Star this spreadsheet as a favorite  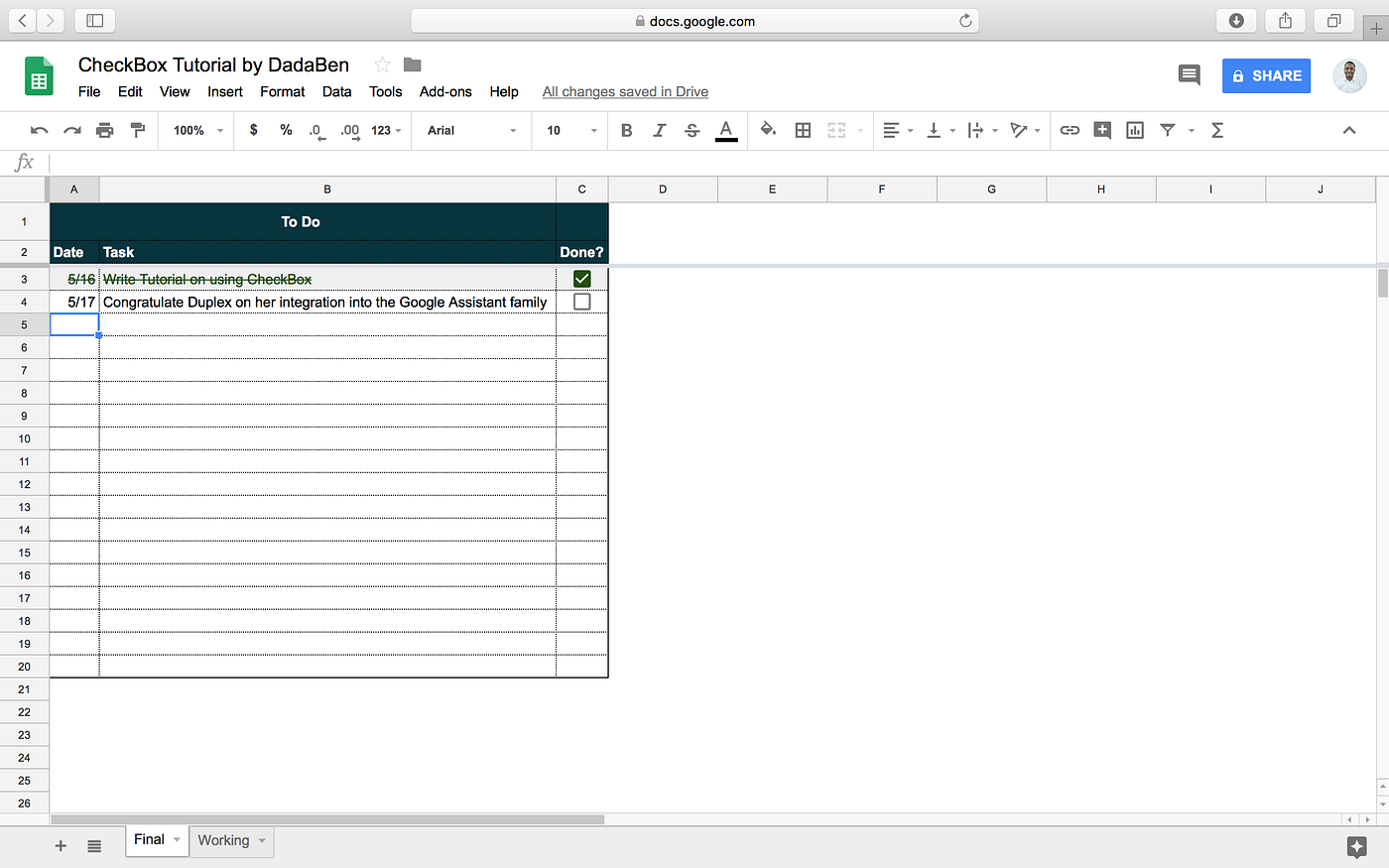tap(382, 63)
